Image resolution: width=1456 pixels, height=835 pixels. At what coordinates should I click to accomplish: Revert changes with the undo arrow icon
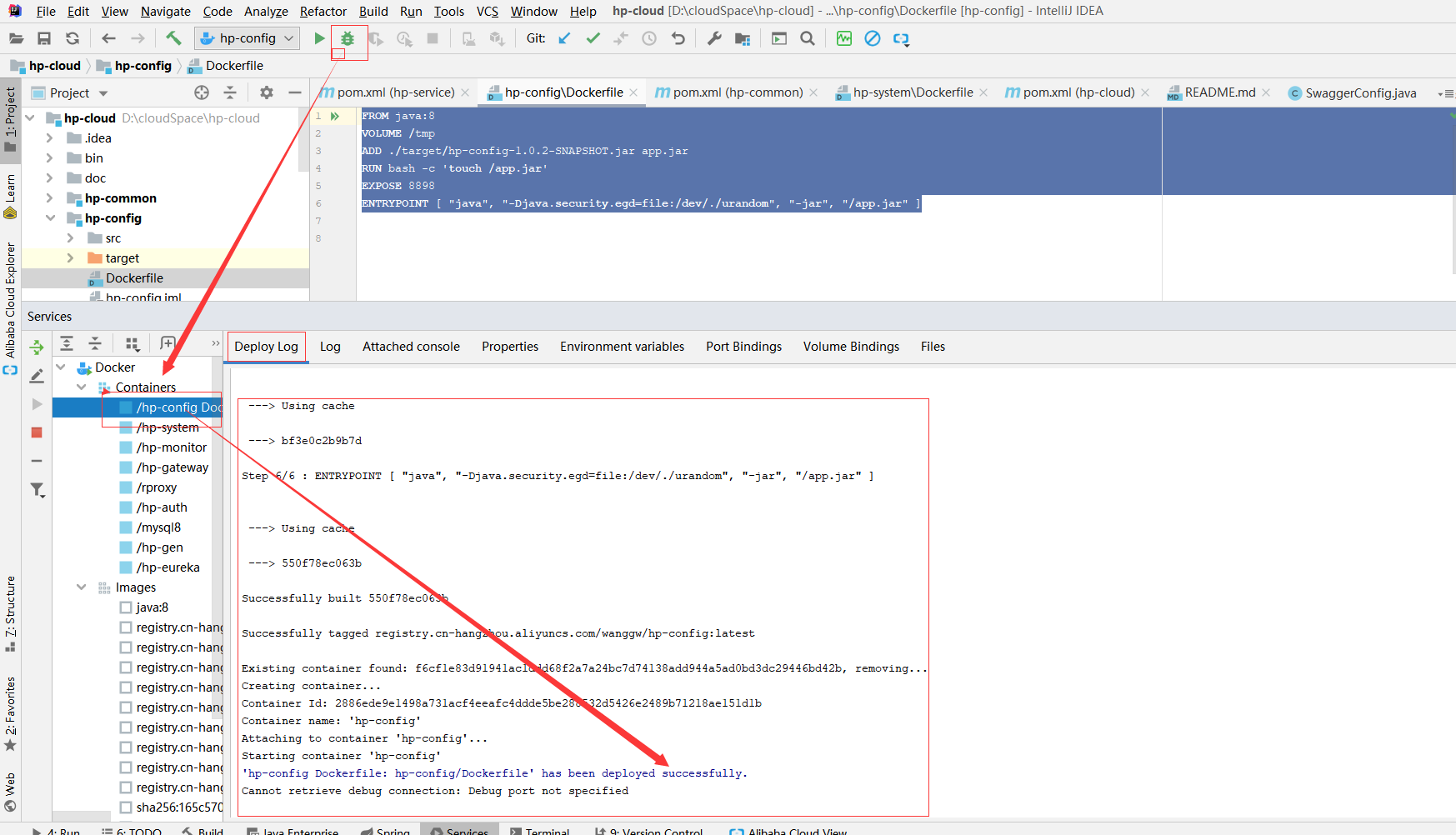(x=678, y=38)
